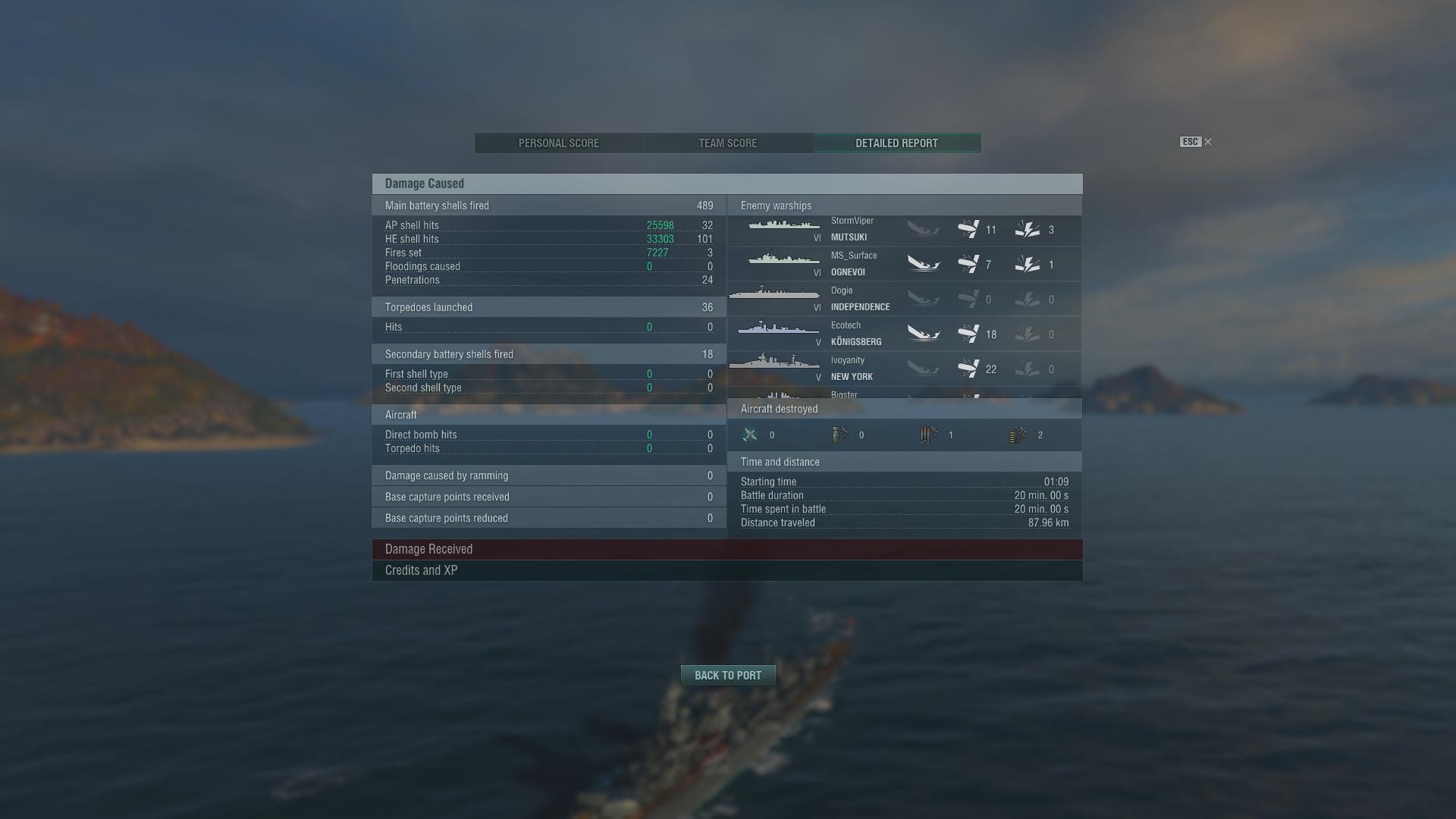Click the Back to Port button
Viewport: 1456px width, 819px height.
click(x=728, y=676)
